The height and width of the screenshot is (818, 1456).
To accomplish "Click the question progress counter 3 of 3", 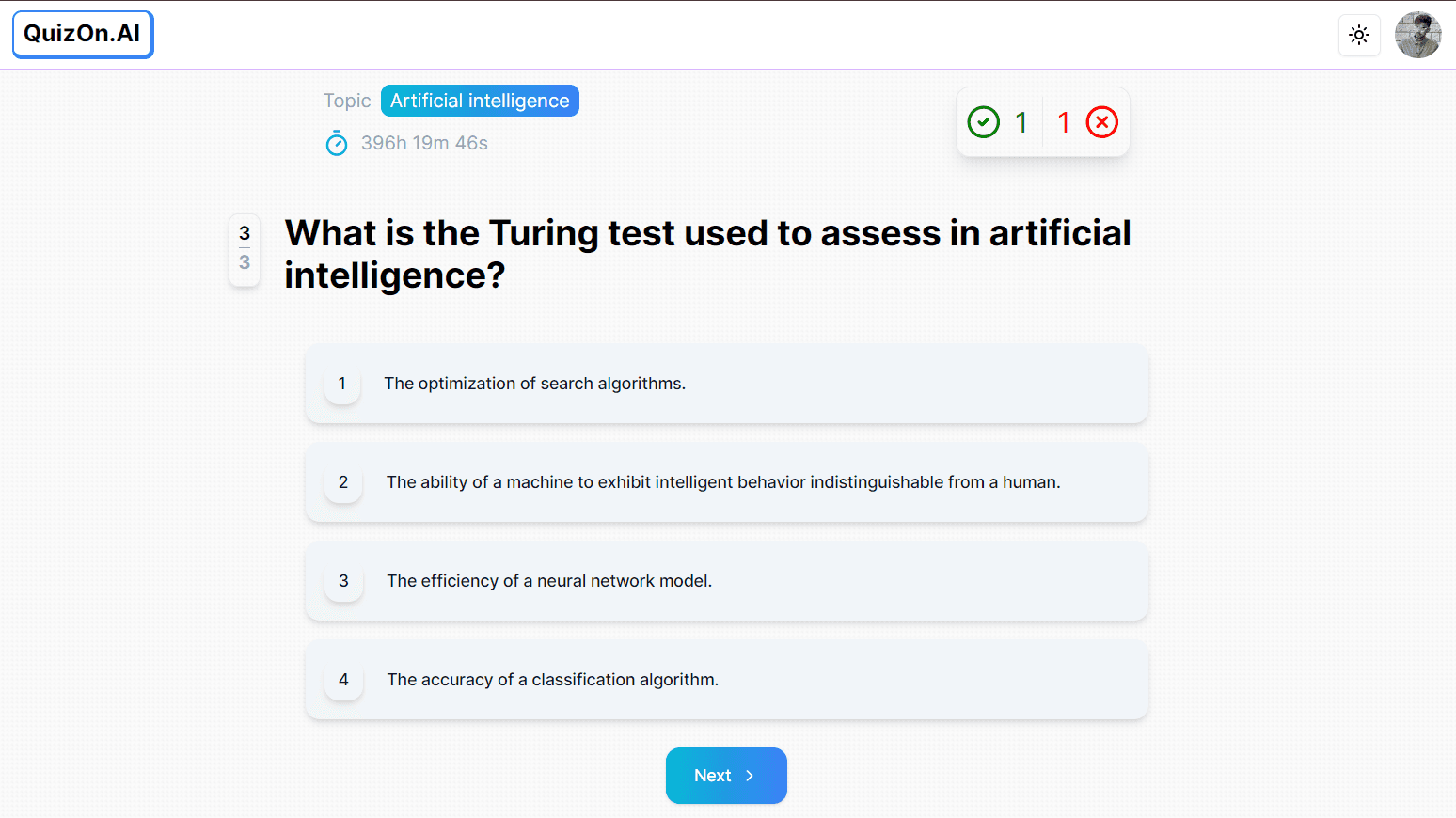I will pos(245,248).
